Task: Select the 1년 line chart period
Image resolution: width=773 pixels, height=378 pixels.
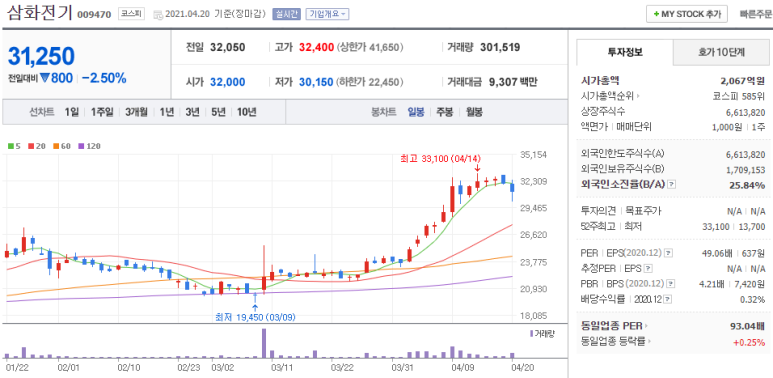Action: coord(167,112)
